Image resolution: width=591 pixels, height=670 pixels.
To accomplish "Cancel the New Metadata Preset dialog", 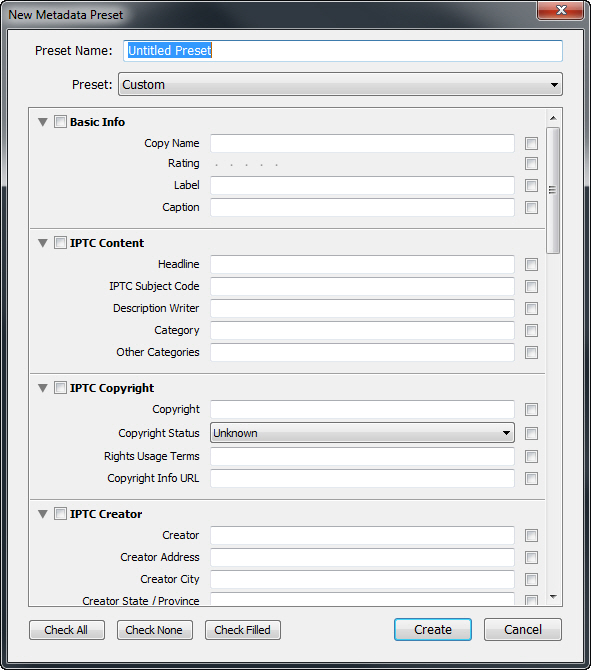I will (x=523, y=629).
